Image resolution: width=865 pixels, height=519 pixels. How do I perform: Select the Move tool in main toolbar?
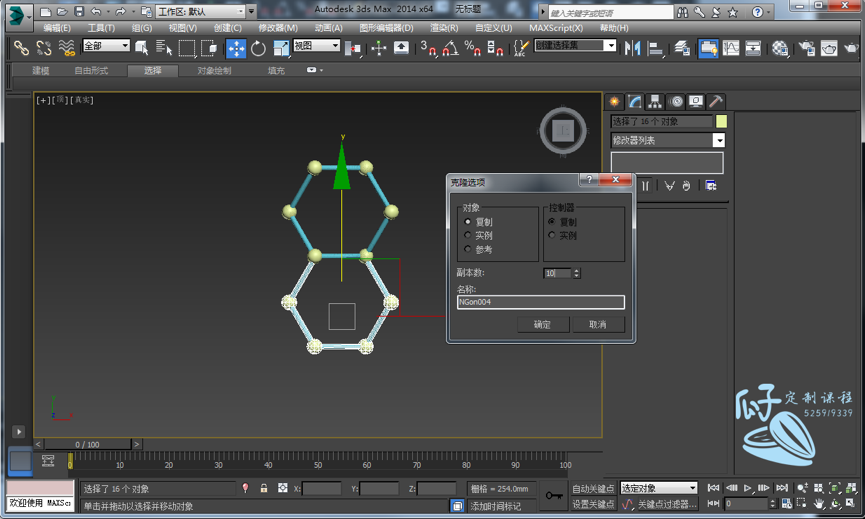tap(236, 48)
